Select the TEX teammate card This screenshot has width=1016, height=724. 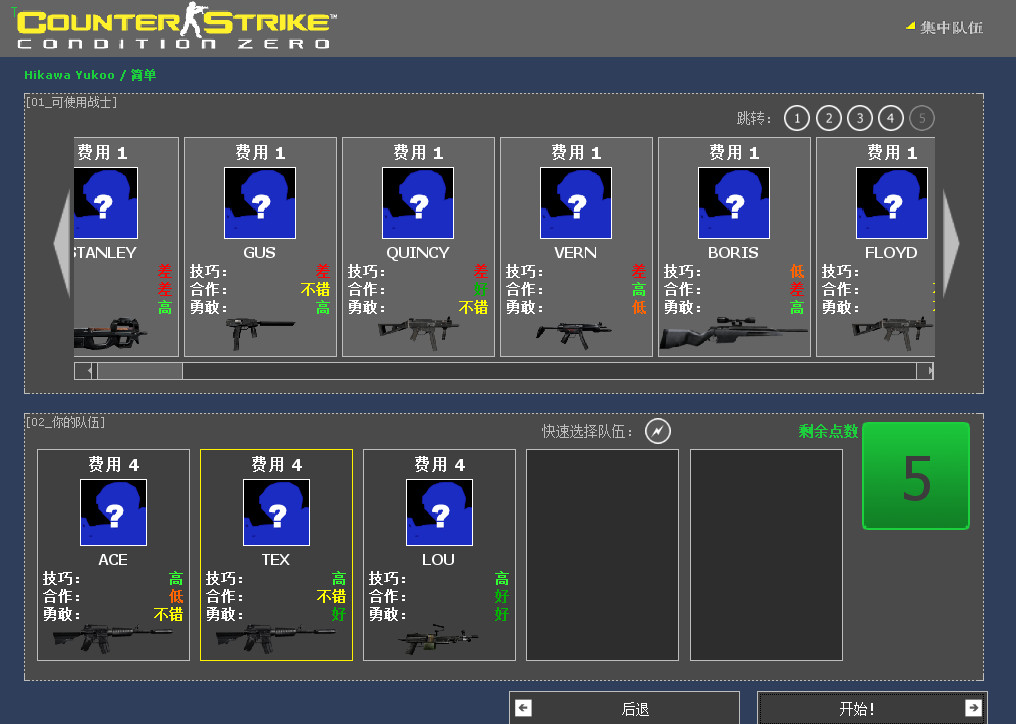pyautogui.click(x=276, y=555)
